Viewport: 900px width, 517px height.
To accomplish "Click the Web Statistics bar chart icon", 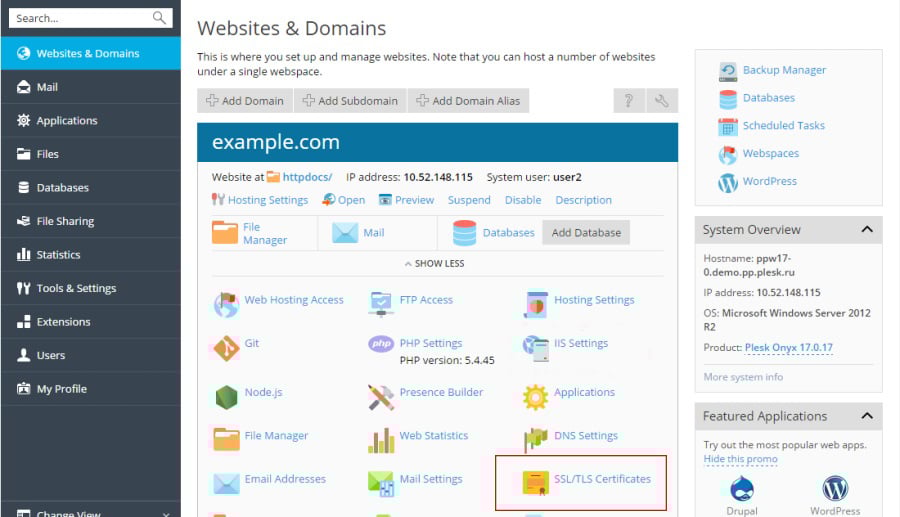I will point(381,440).
